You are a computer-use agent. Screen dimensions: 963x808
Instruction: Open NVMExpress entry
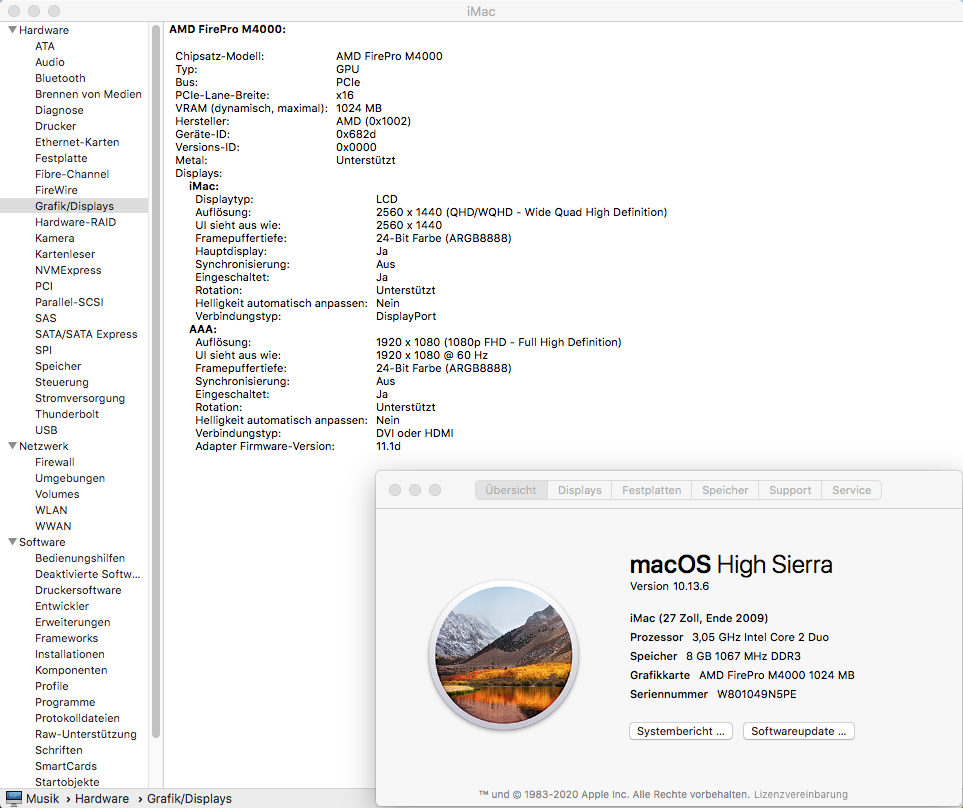pyautogui.click(x=68, y=270)
